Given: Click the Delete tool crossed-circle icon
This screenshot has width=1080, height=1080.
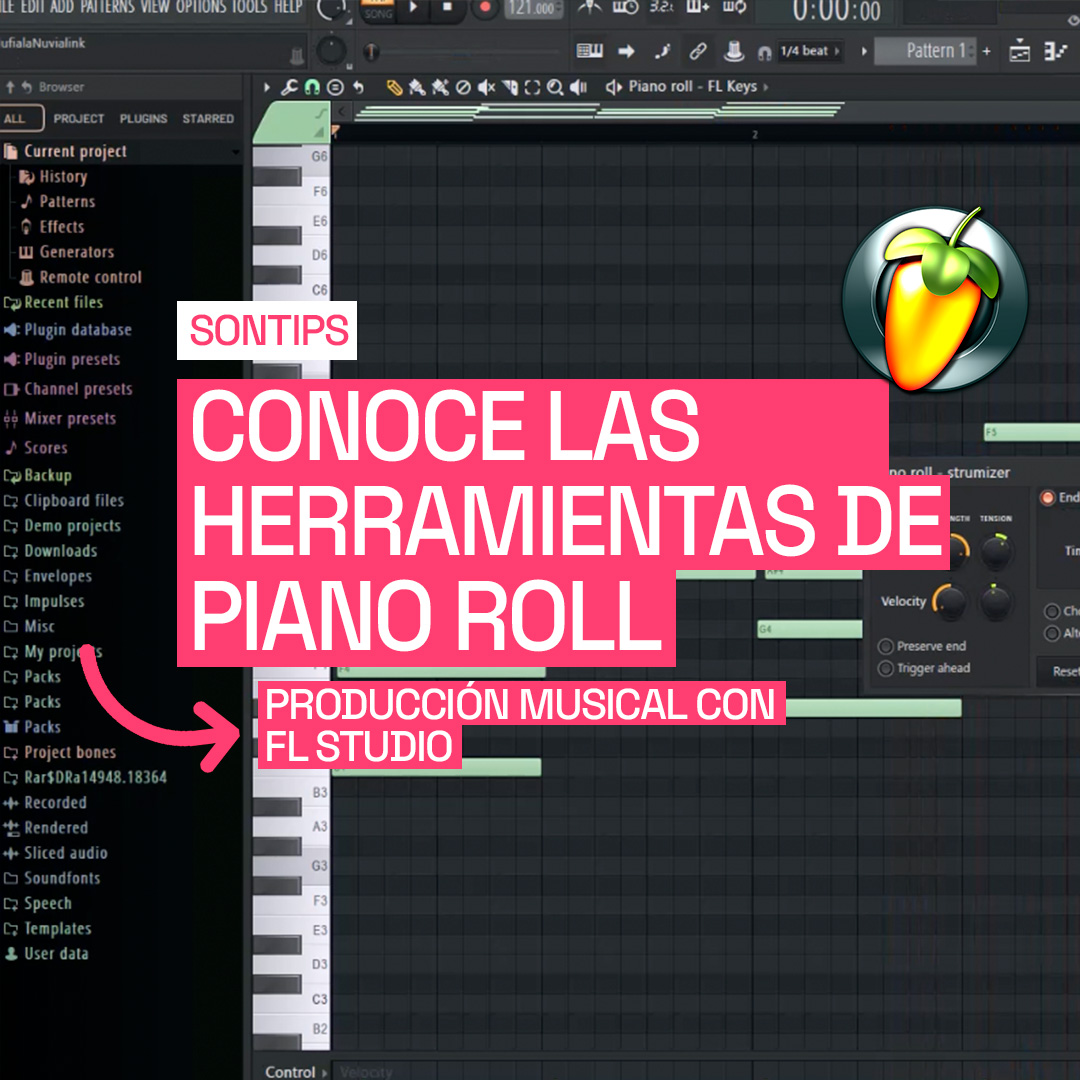Looking at the screenshot, I should [x=463, y=88].
